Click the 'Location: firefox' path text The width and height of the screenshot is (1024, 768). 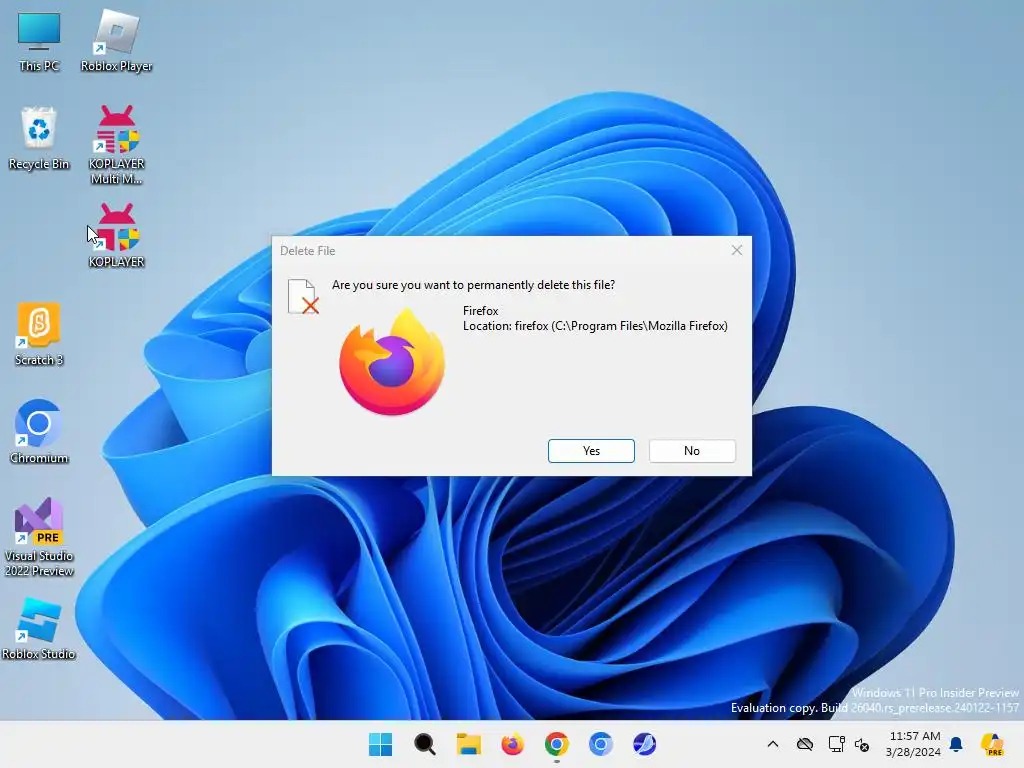(595, 326)
